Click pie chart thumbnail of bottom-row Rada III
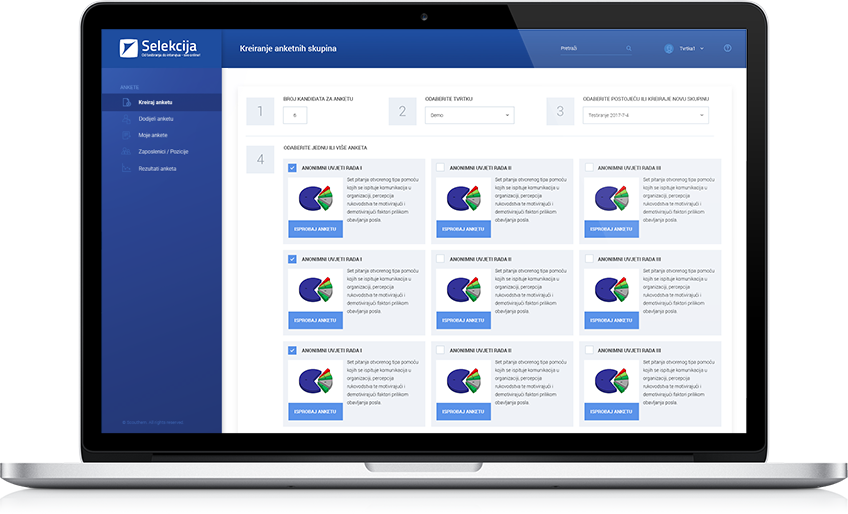 (x=612, y=381)
